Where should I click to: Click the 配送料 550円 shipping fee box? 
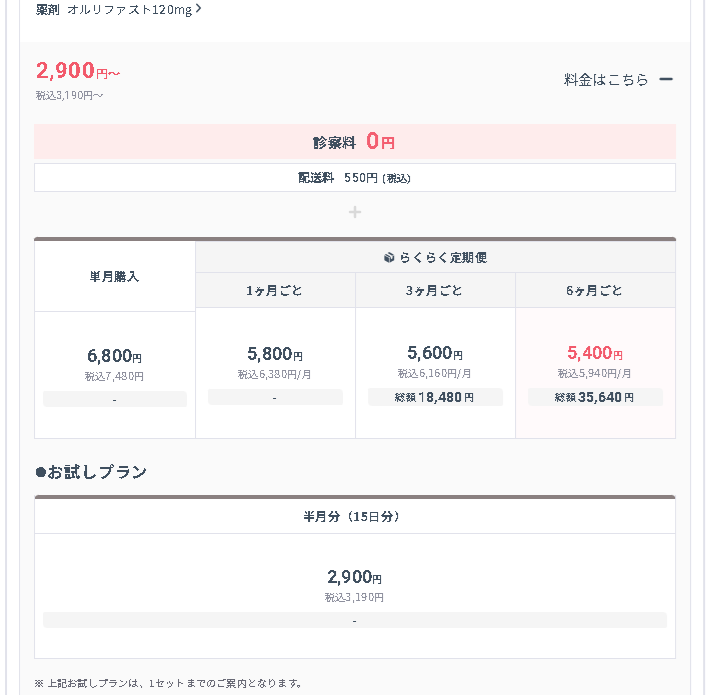click(x=355, y=178)
